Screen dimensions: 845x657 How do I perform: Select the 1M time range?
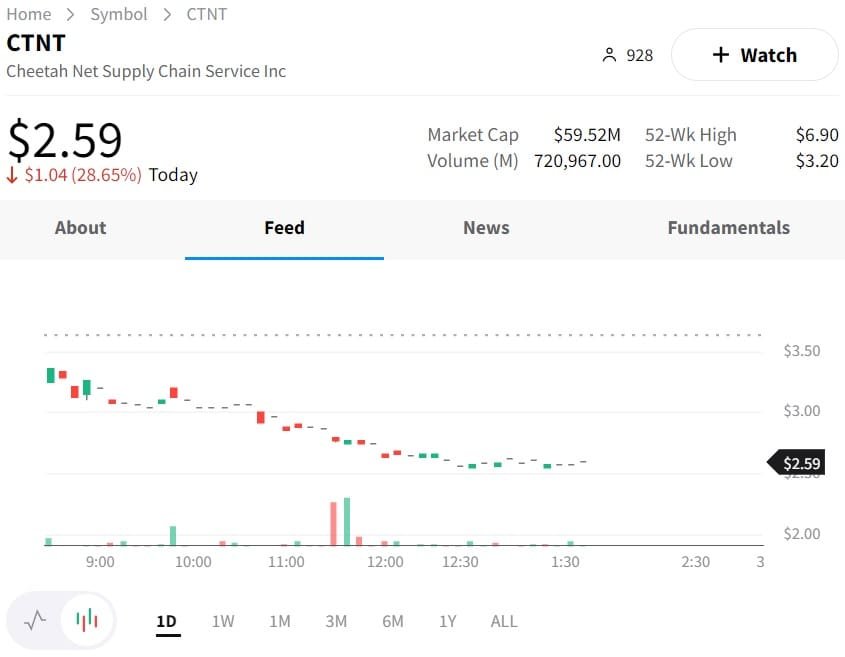280,621
